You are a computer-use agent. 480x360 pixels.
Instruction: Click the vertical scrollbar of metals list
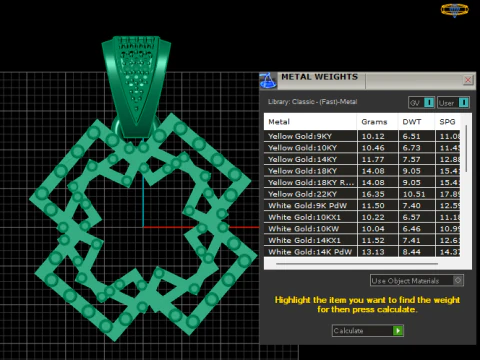(x=466, y=149)
